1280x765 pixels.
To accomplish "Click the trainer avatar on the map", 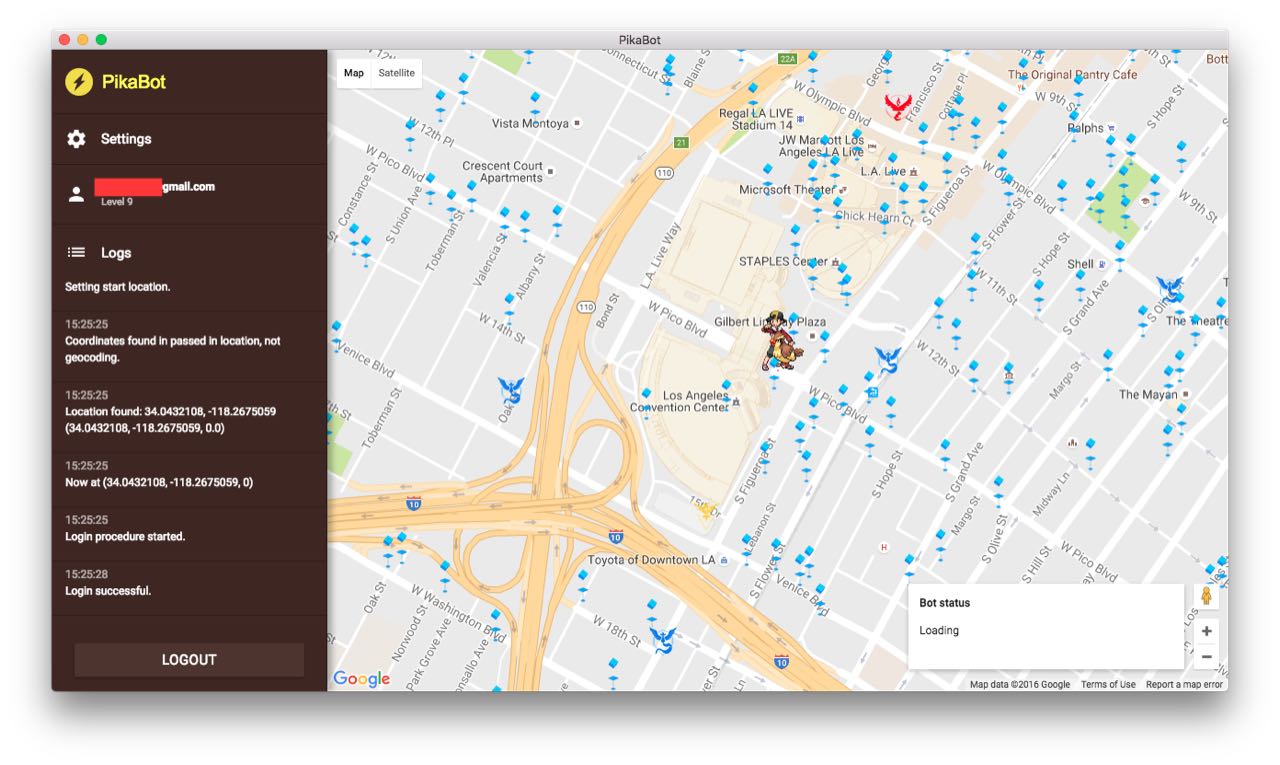I will [x=776, y=341].
